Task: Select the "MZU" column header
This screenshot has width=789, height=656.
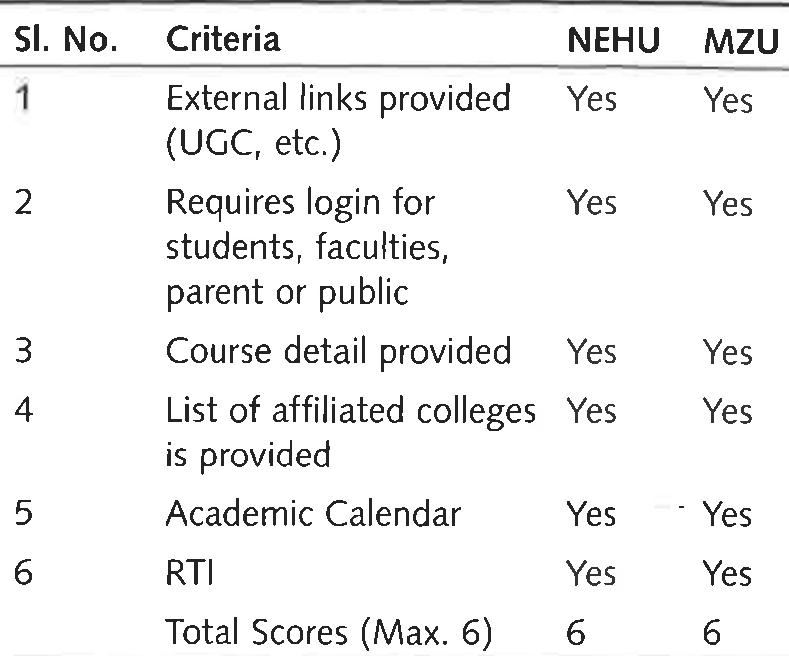Action: point(741,40)
